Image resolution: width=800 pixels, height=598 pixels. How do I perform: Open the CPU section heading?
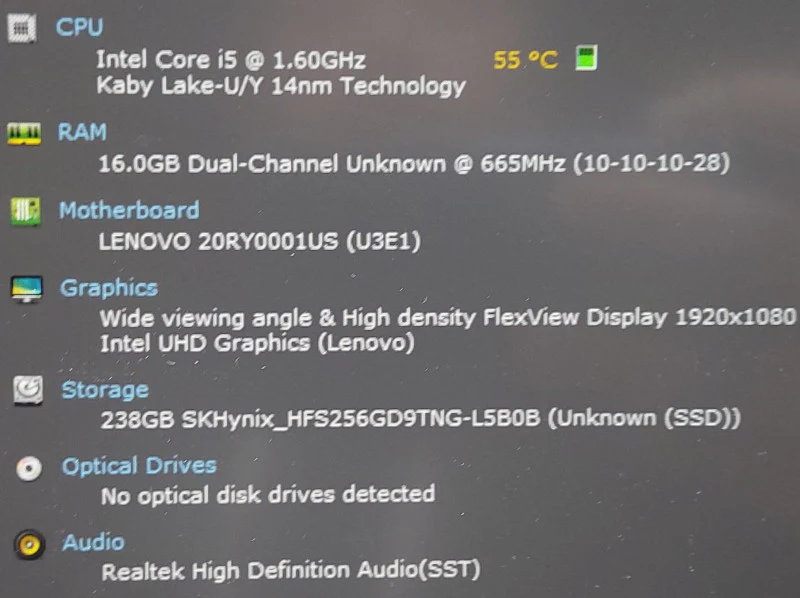(x=80, y=27)
